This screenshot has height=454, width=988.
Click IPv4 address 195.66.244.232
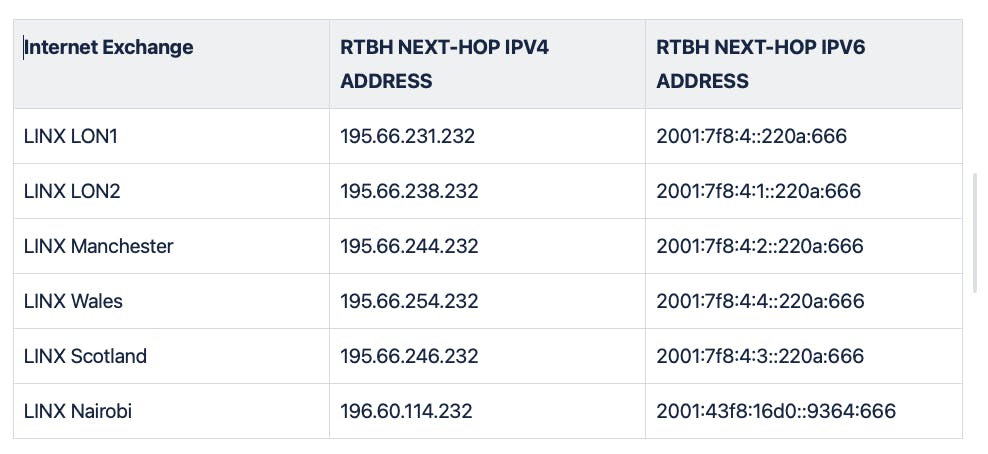point(409,246)
